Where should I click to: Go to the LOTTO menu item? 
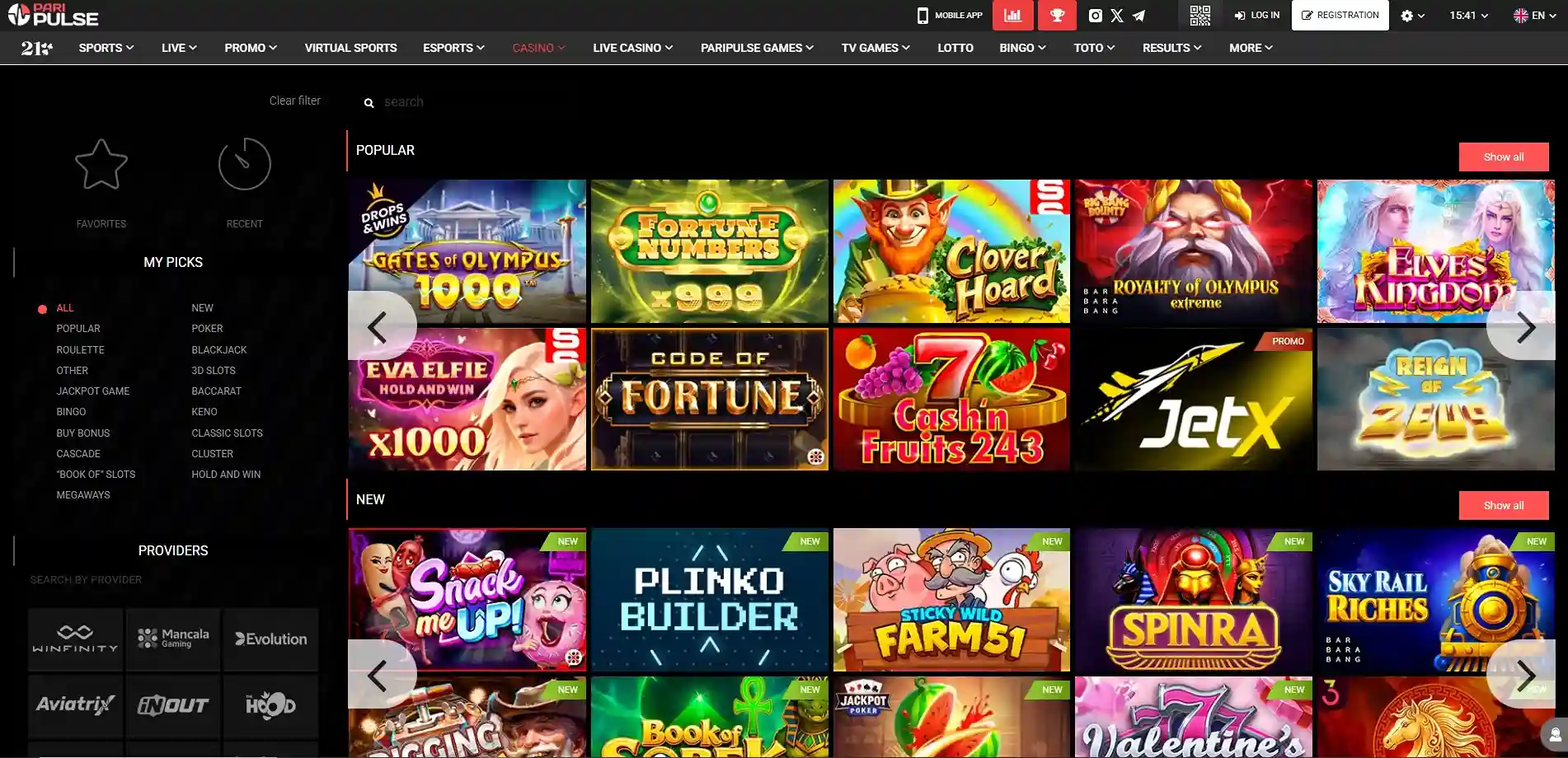click(955, 48)
